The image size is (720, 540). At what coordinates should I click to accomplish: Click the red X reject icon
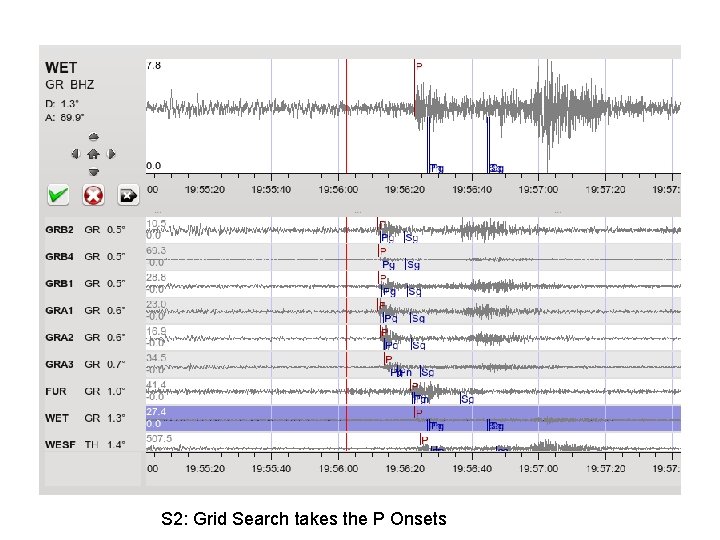(x=93, y=195)
